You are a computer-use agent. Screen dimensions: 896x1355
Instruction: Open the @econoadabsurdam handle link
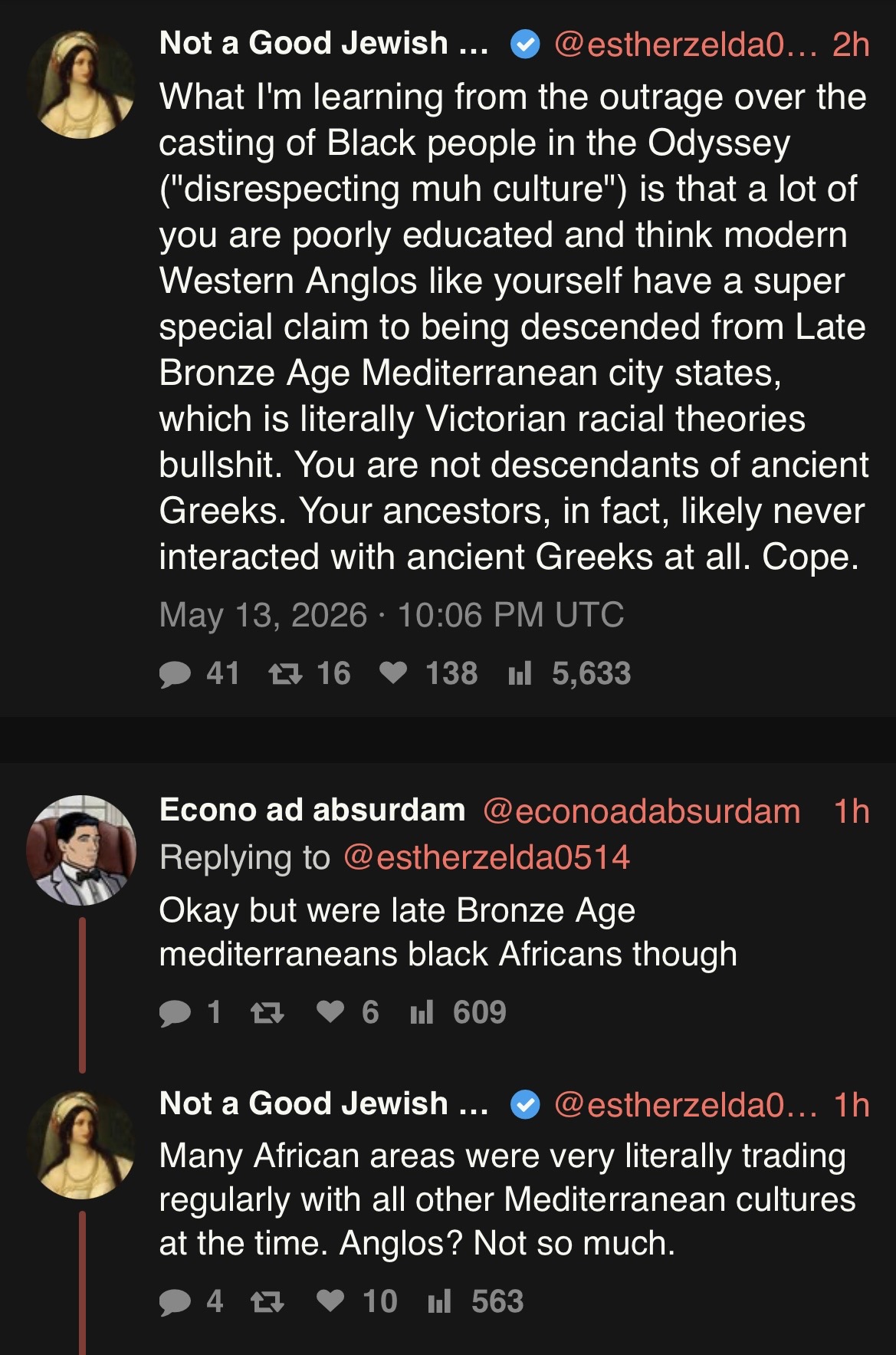[x=642, y=811]
